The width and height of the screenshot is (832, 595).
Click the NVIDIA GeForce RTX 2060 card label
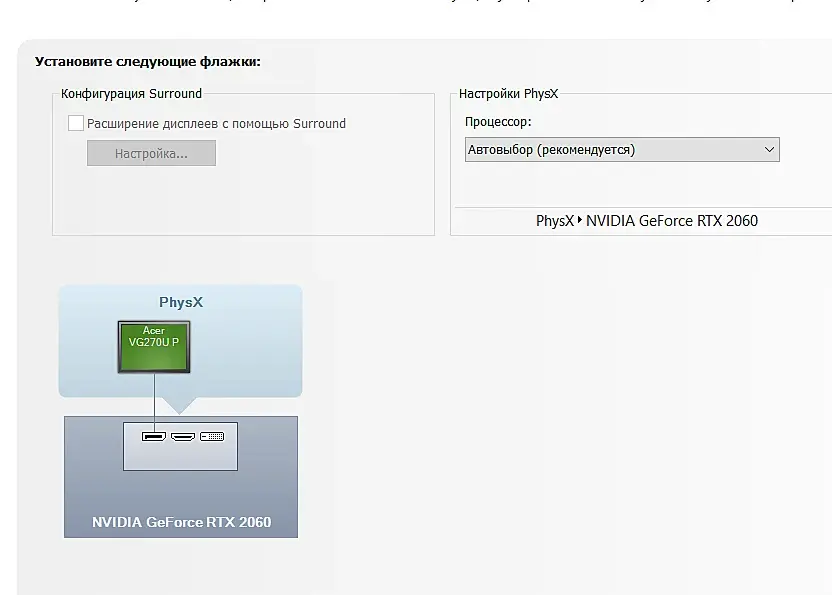(181, 522)
